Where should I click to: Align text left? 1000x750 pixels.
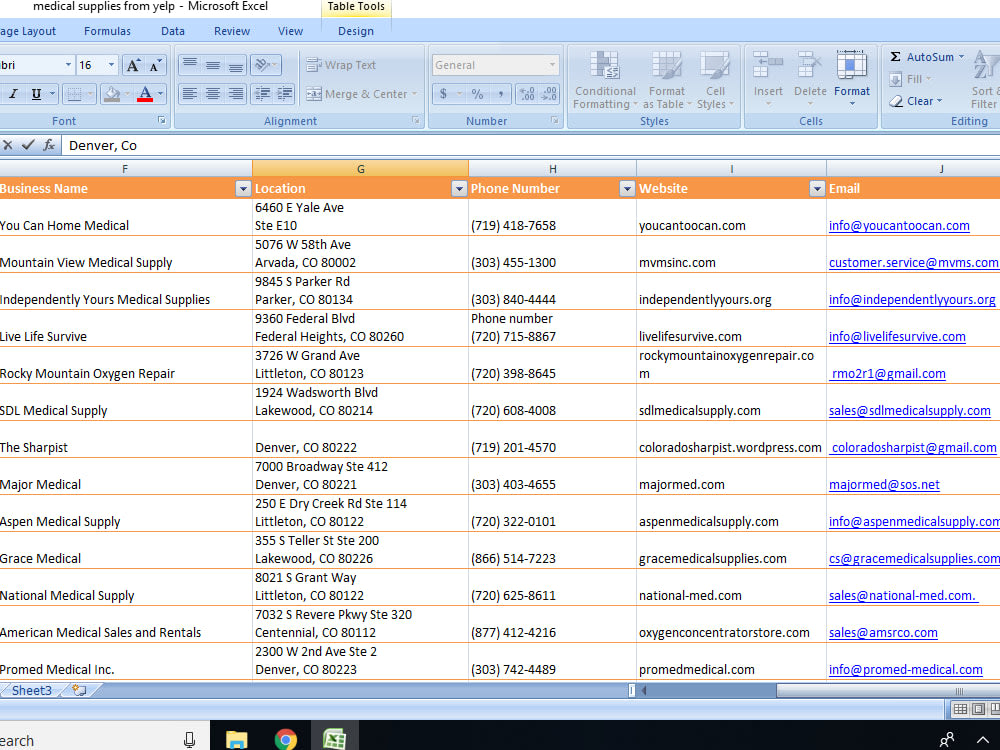(189, 94)
